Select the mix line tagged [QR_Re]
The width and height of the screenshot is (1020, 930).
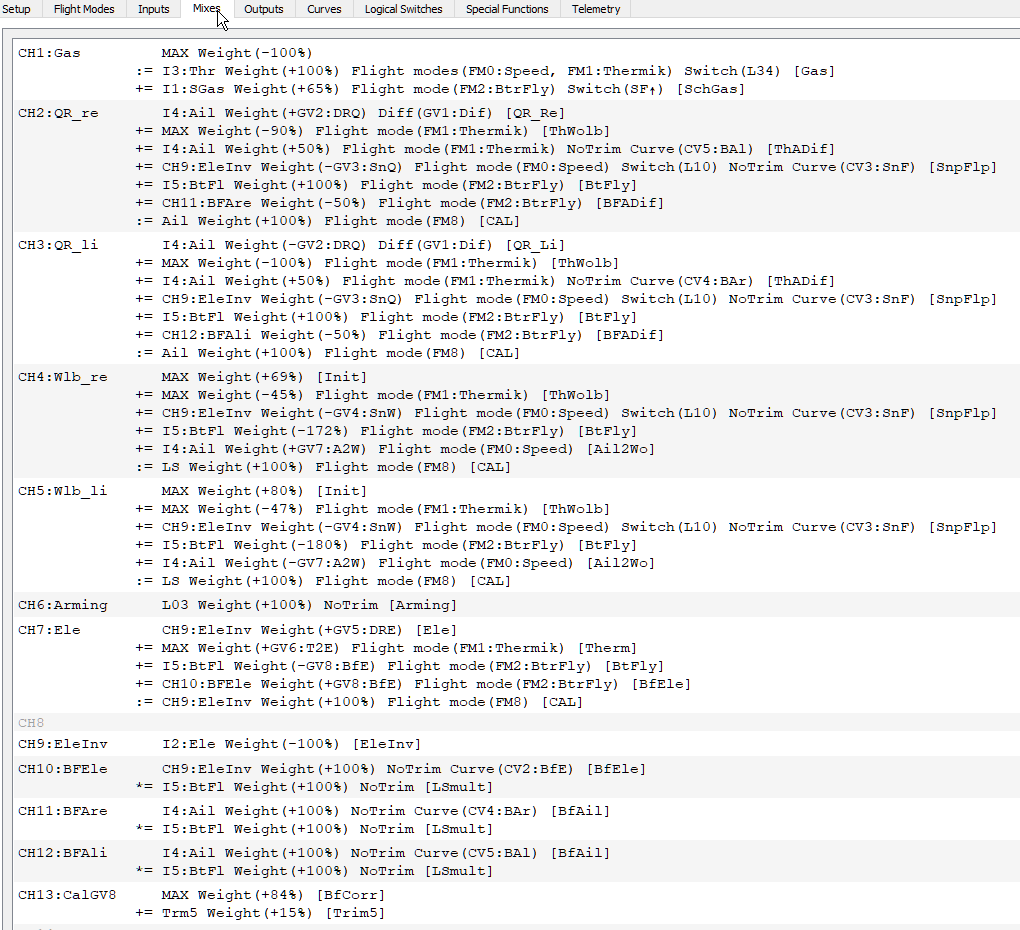tap(364, 113)
